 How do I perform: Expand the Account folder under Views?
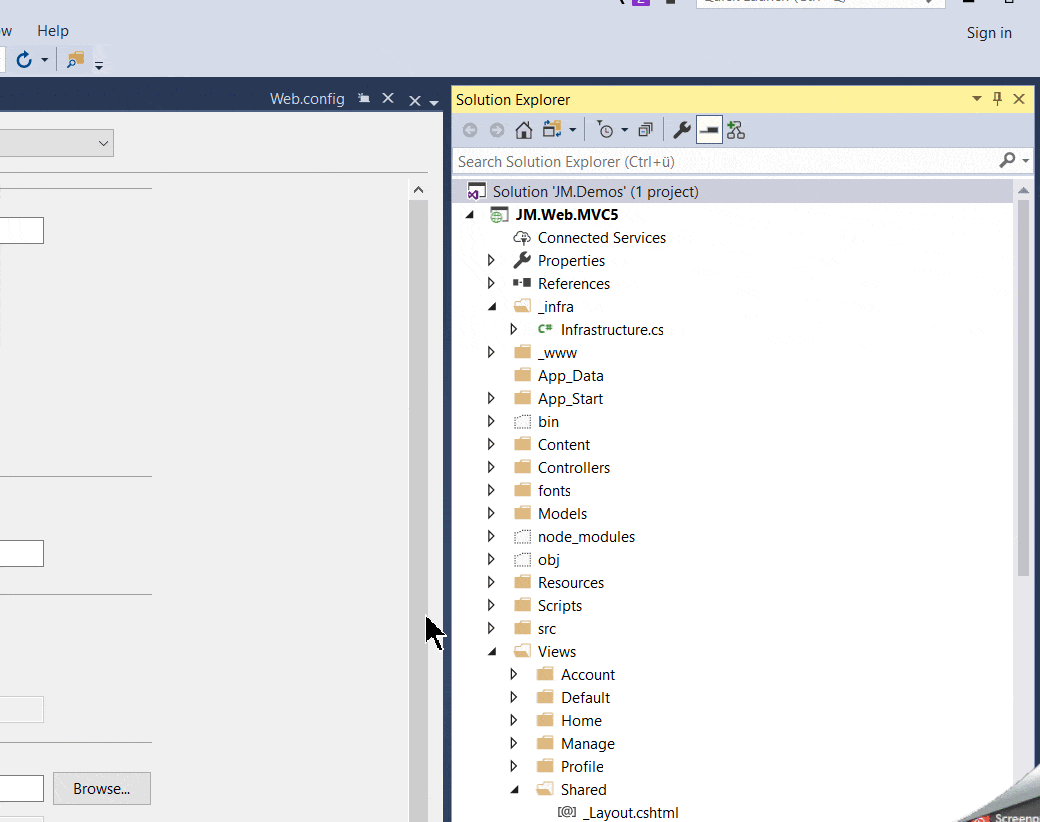click(x=513, y=674)
